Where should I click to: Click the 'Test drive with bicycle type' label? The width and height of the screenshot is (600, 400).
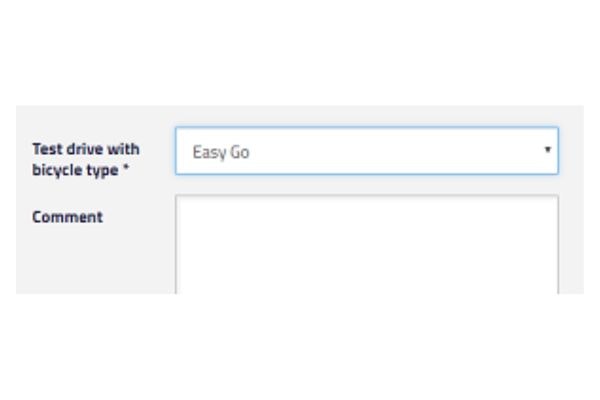[x=86, y=159]
